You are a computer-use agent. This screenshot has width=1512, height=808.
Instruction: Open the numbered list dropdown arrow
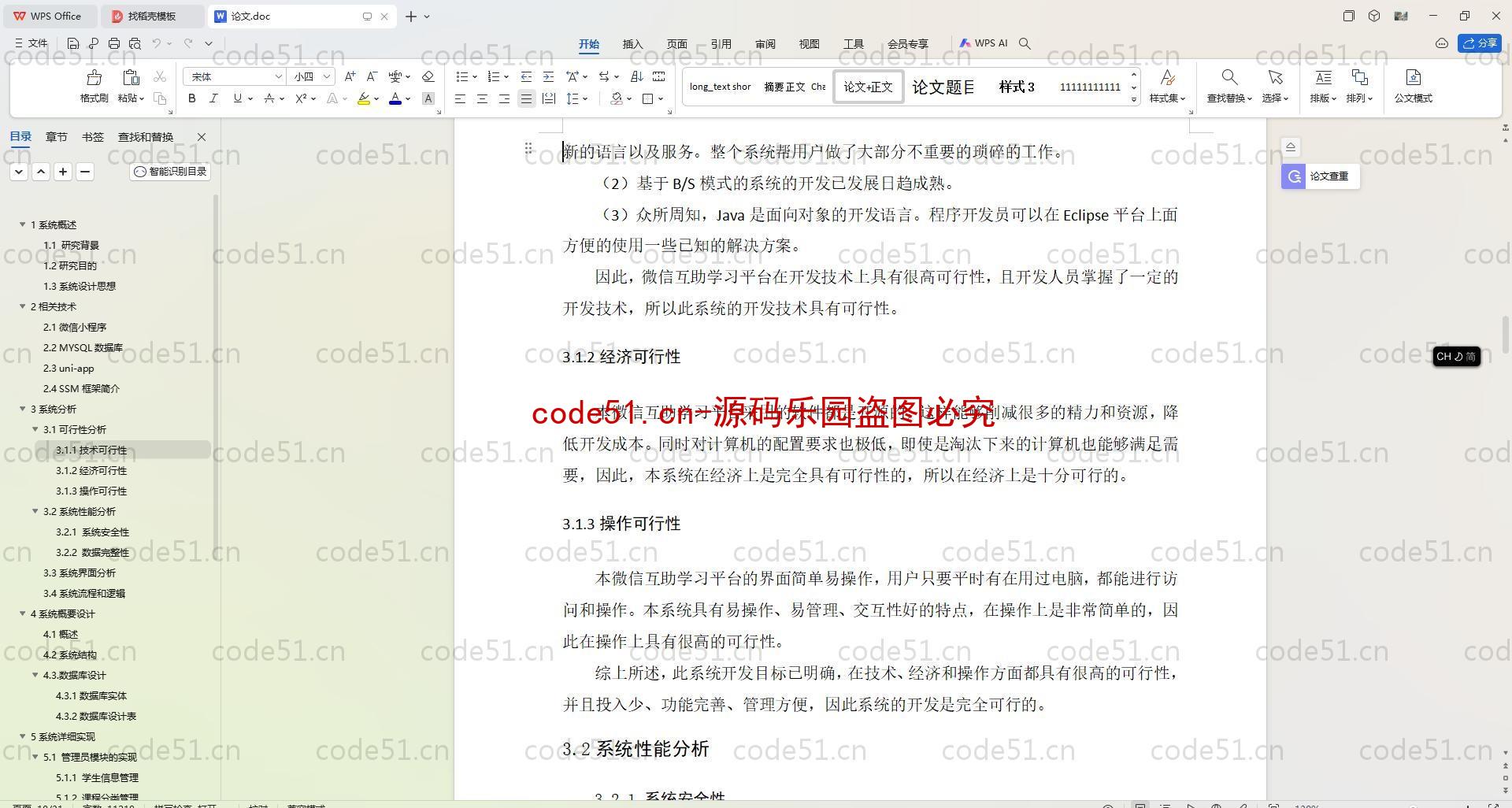click(x=506, y=76)
